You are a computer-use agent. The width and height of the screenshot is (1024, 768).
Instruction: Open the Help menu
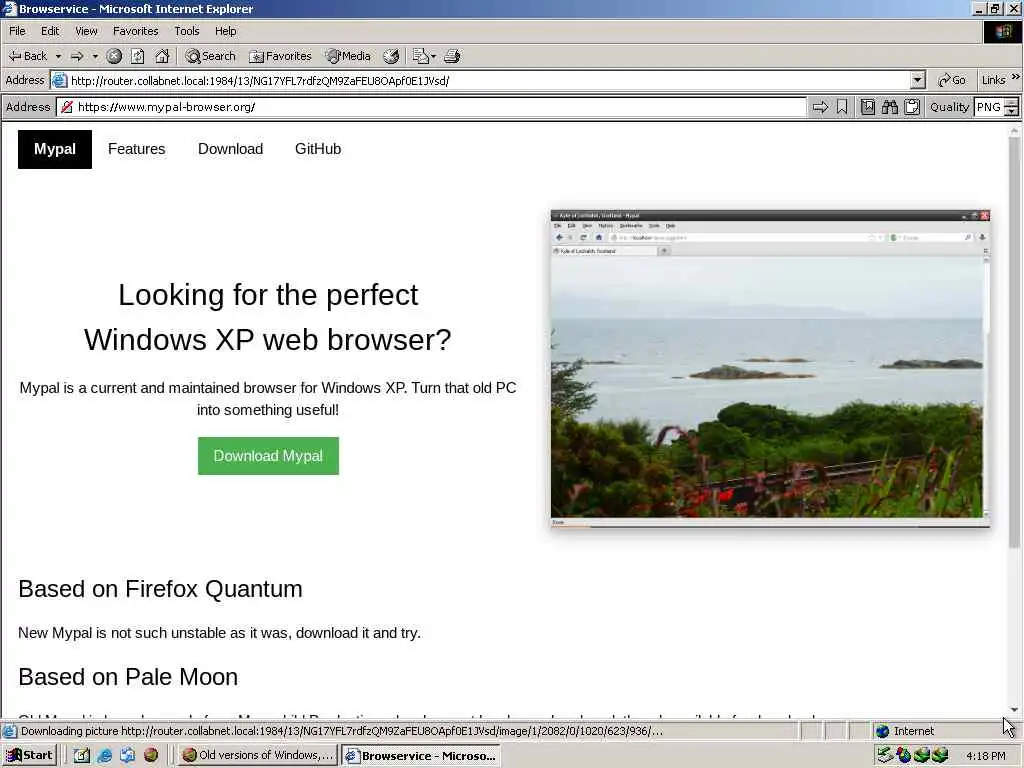[225, 31]
